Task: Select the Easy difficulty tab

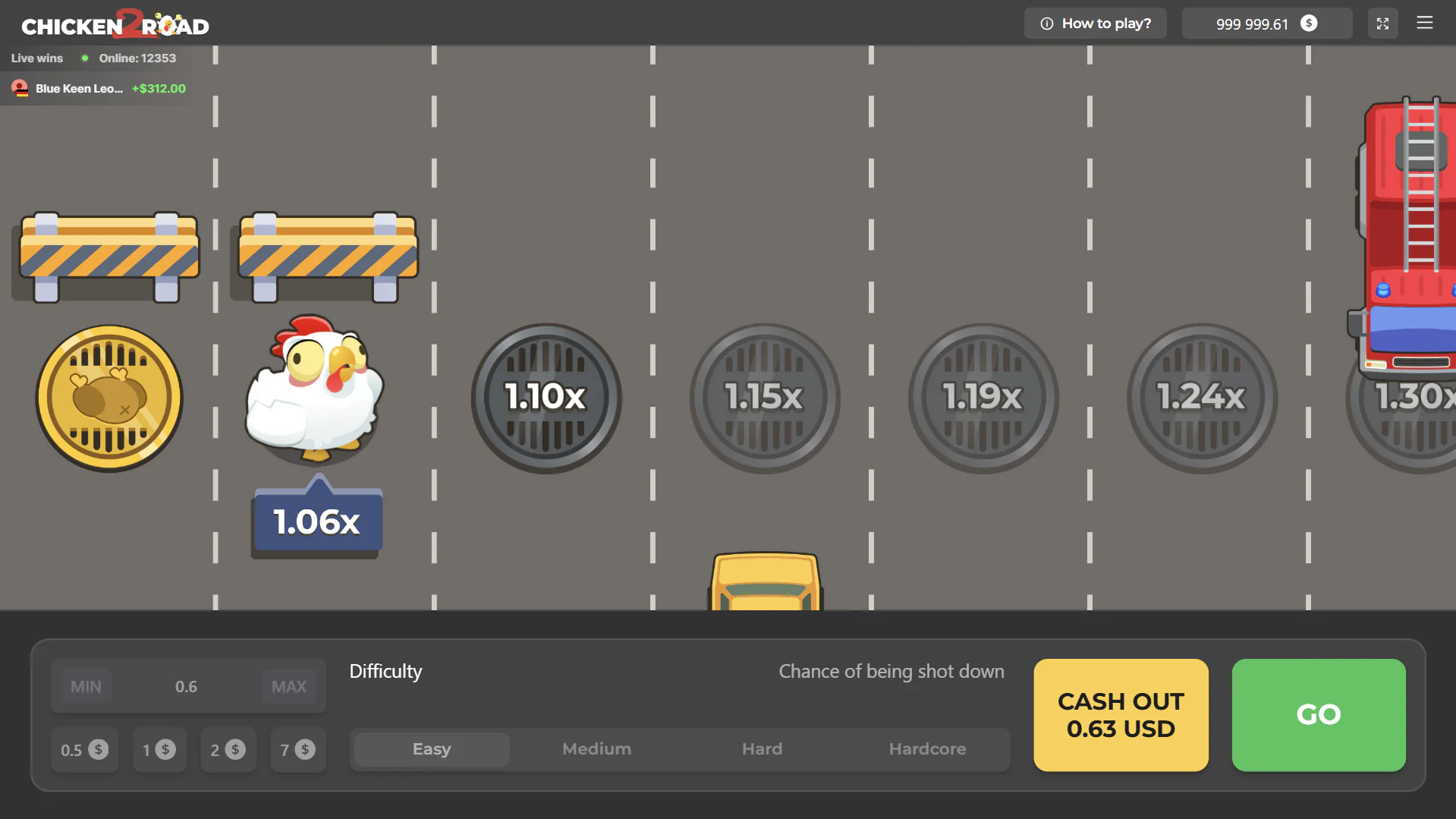Action: (x=430, y=749)
